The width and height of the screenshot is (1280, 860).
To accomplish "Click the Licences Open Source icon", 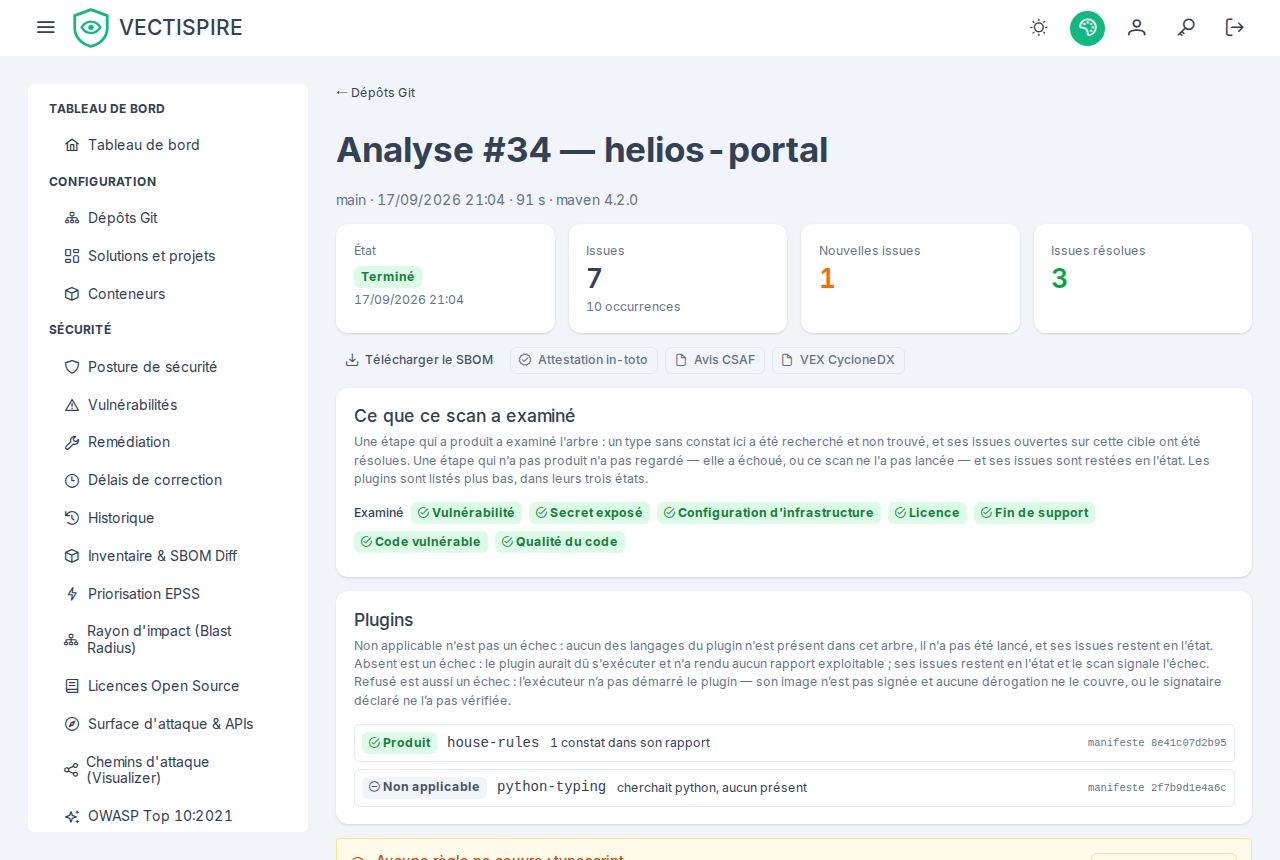I will click(x=72, y=686).
